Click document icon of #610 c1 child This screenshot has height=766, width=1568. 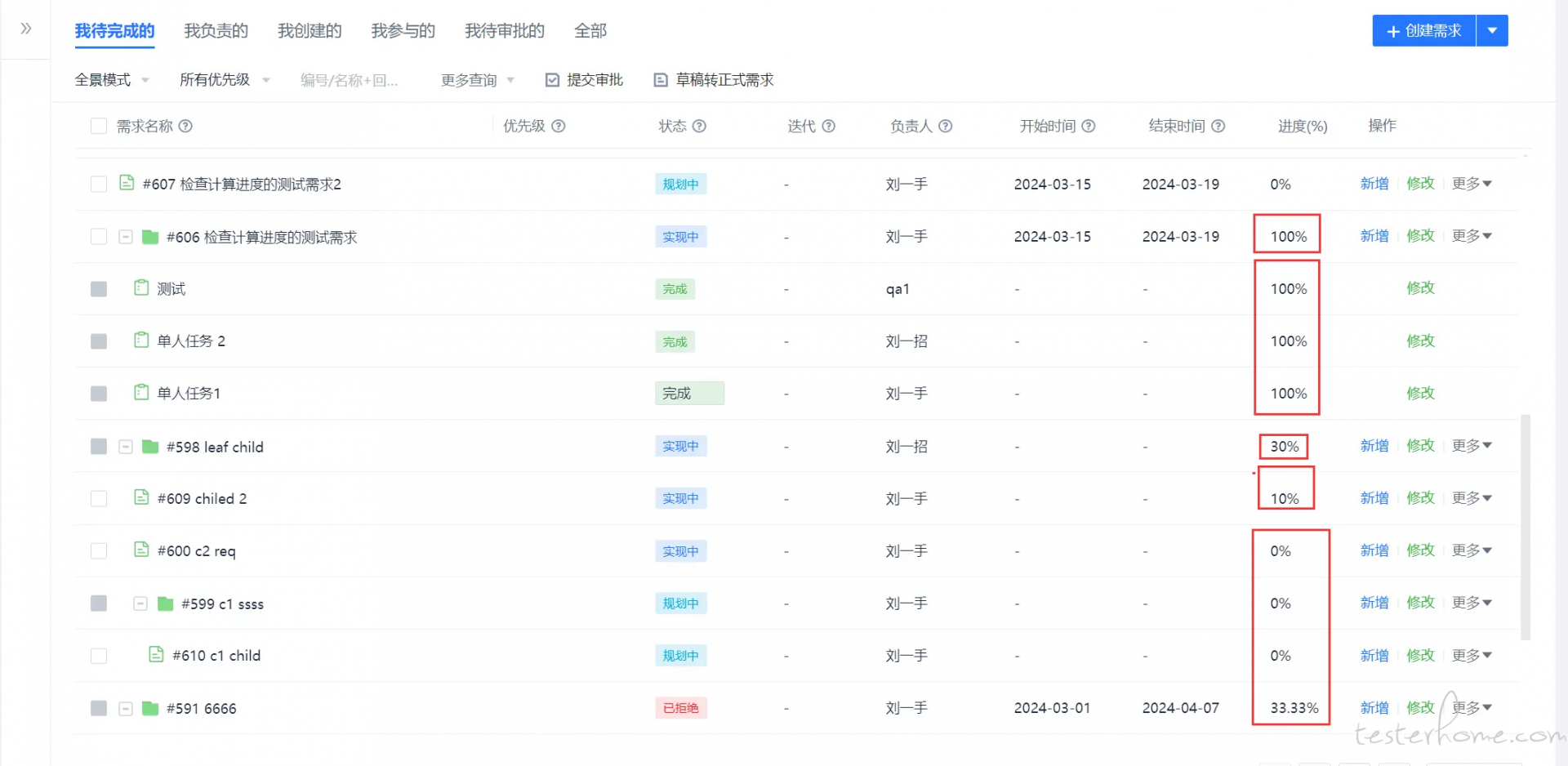pyautogui.click(x=156, y=654)
